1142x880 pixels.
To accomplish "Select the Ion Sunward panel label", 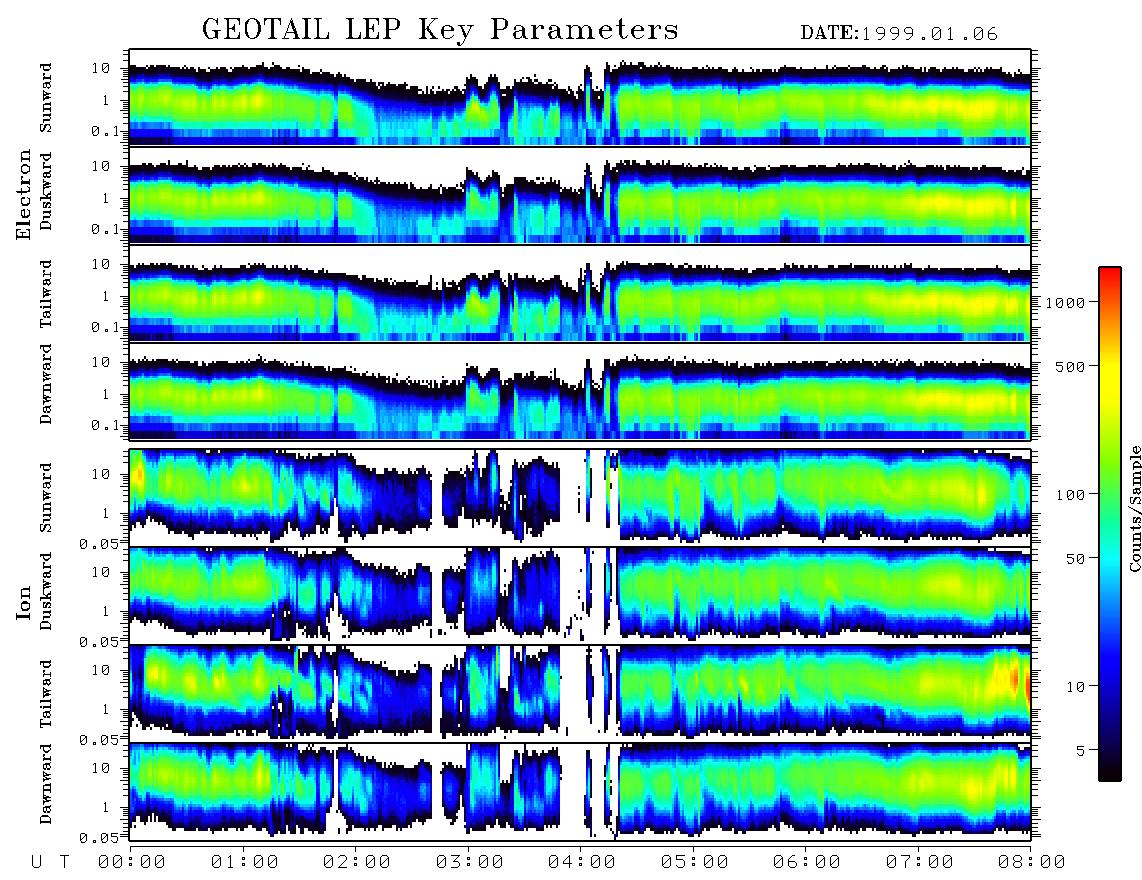I will [46, 497].
